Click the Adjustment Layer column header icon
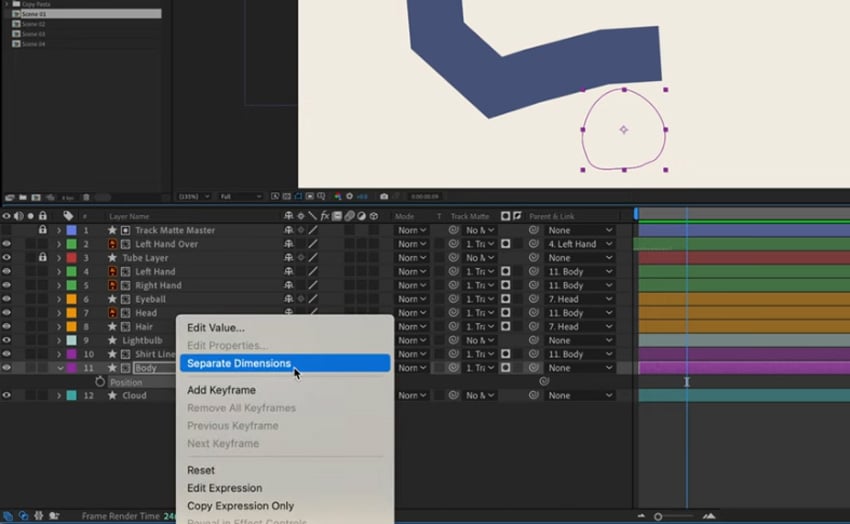Screen dimensions: 850x524 [x=361, y=216]
